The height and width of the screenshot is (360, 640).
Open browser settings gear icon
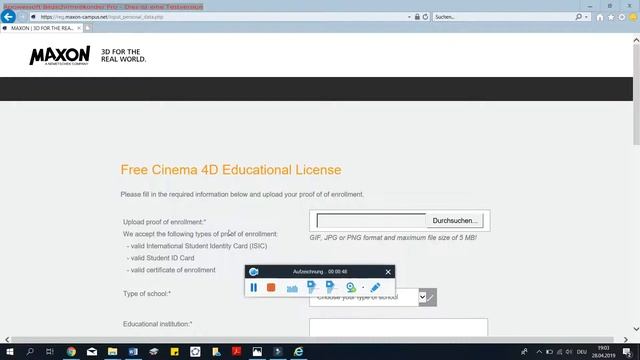622,17
